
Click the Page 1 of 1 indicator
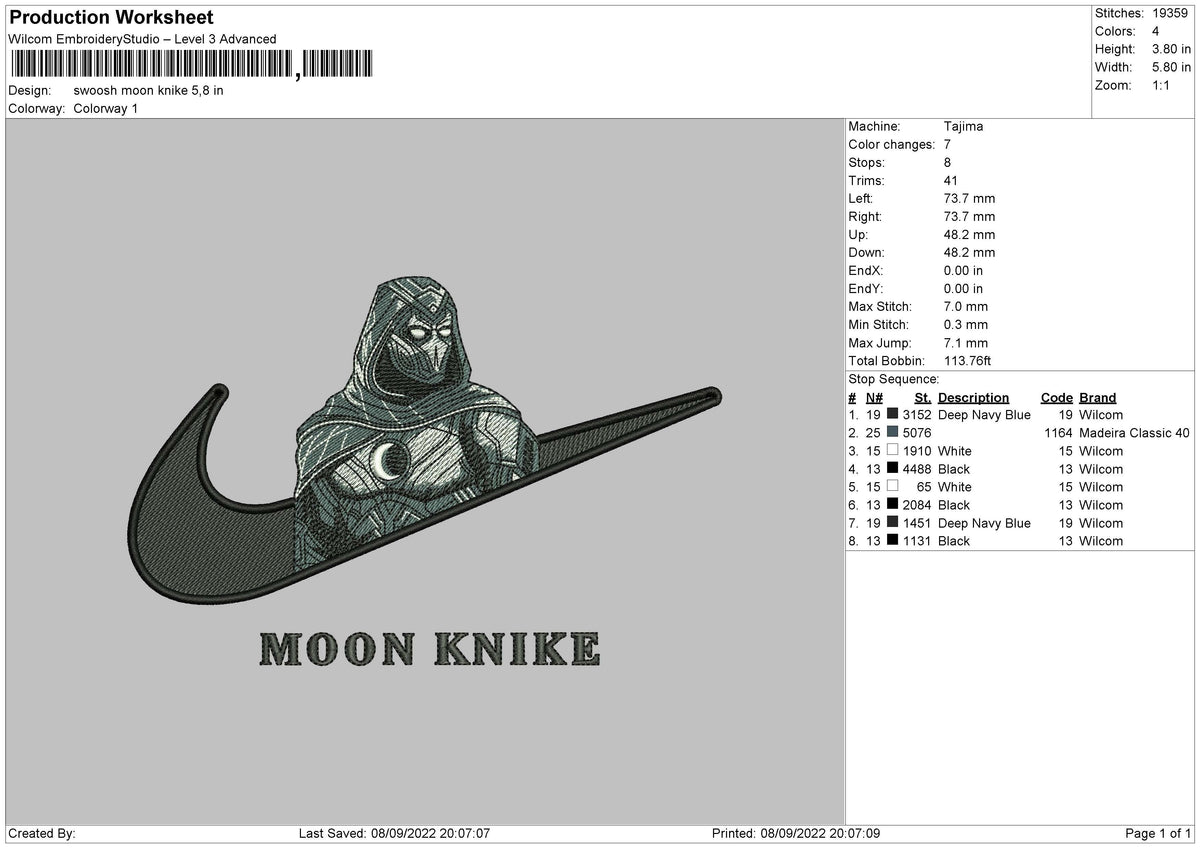click(x=1160, y=831)
